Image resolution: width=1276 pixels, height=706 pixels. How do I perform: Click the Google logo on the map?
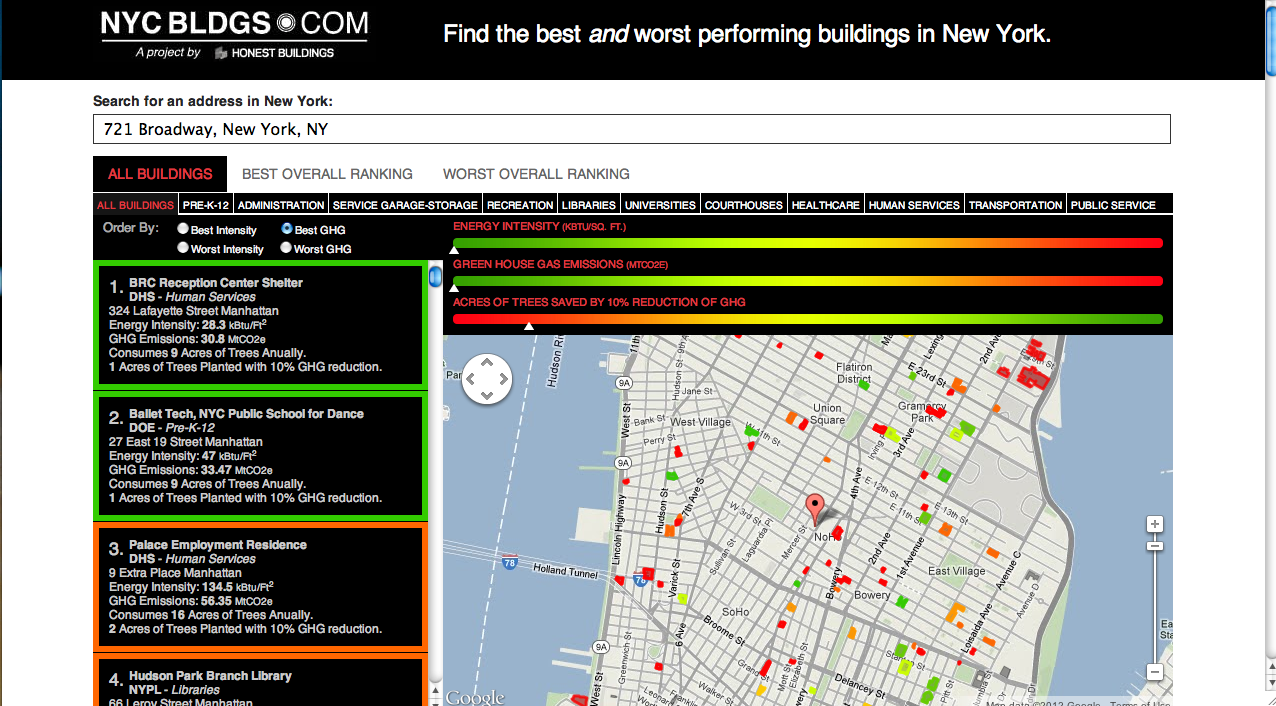click(x=474, y=697)
